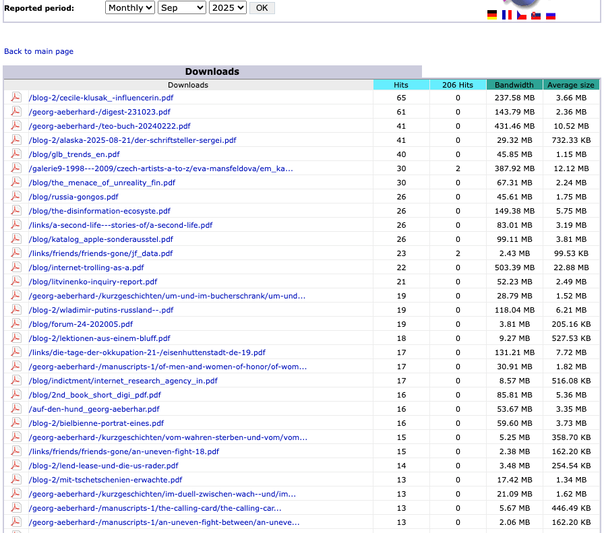Click PDF icon next to lend-lease-und-die-us-rader.pdf
The image size is (604, 533).
(x=16, y=466)
